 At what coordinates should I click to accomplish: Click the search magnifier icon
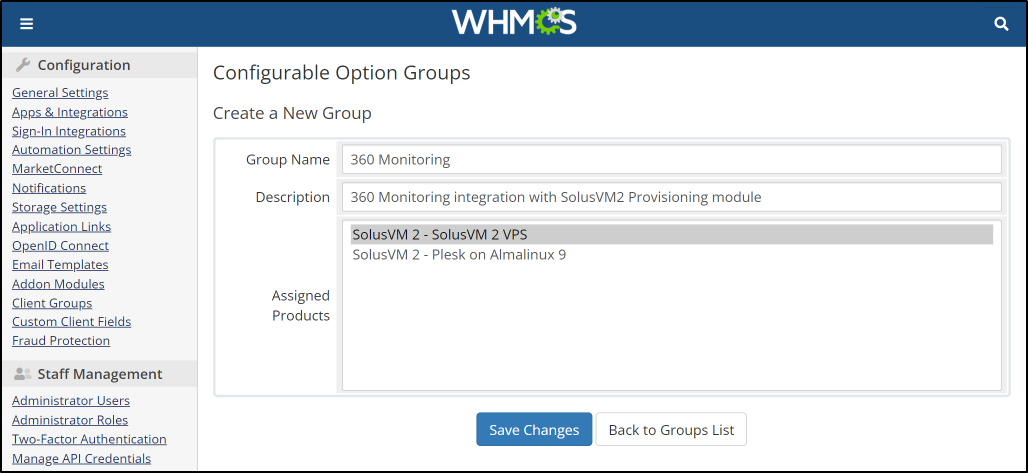(1001, 24)
